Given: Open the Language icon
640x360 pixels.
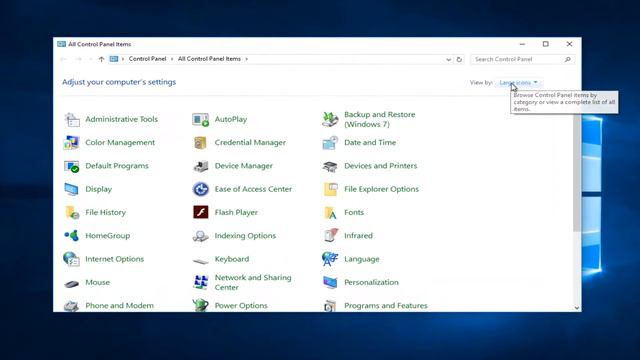Looking at the screenshot, I should [x=330, y=259].
